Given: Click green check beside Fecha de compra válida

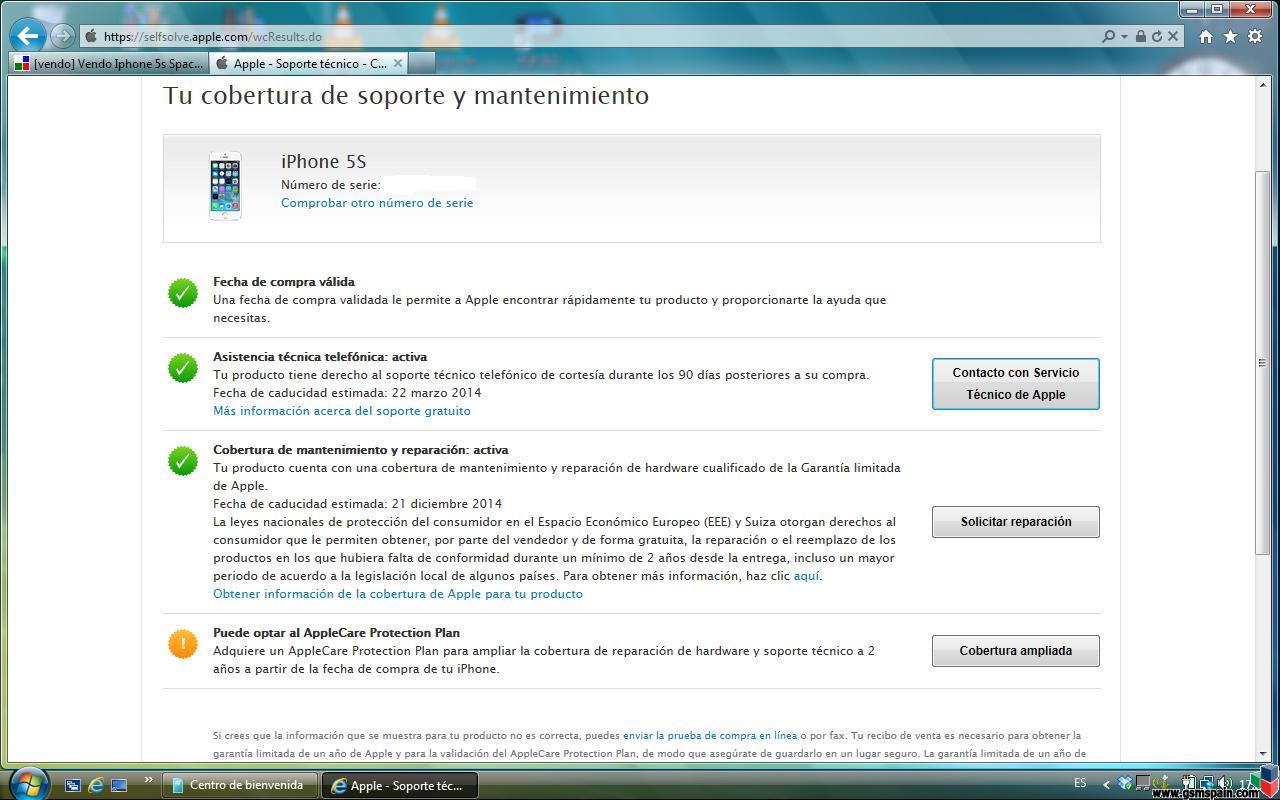Looking at the screenshot, I should [x=183, y=293].
